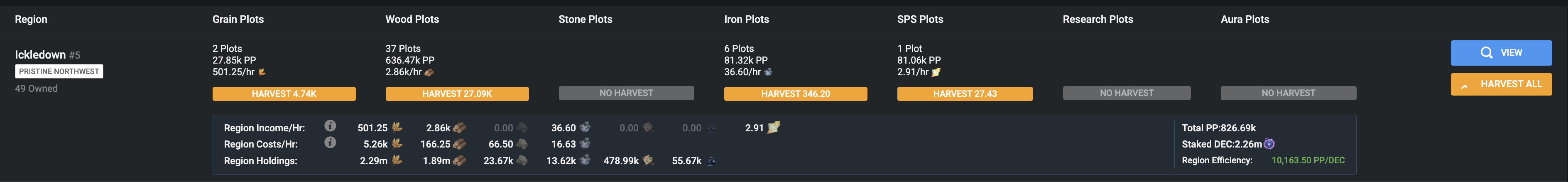
Task: Harvest 346.20 iron
Action: [796, 94]
